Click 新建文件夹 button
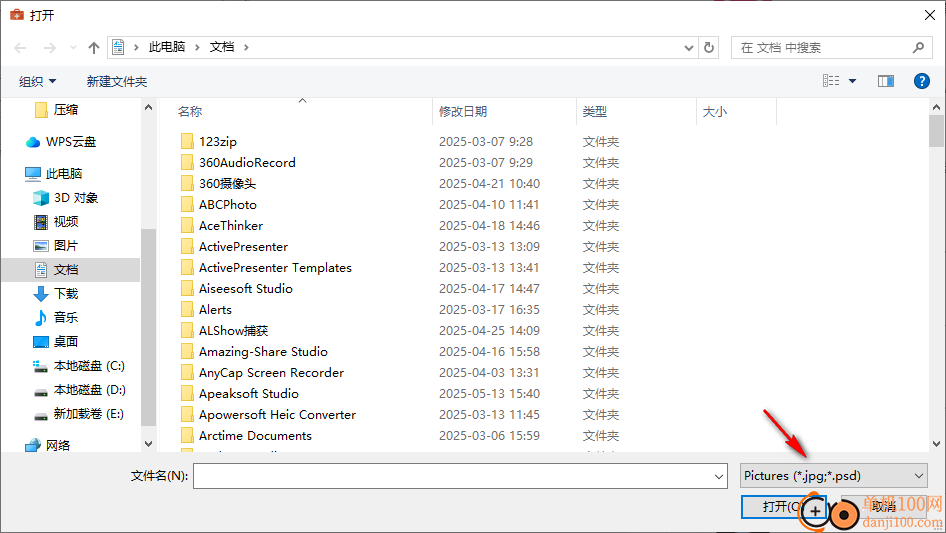This screenshot has width=946, height=533. coord(116,81)
